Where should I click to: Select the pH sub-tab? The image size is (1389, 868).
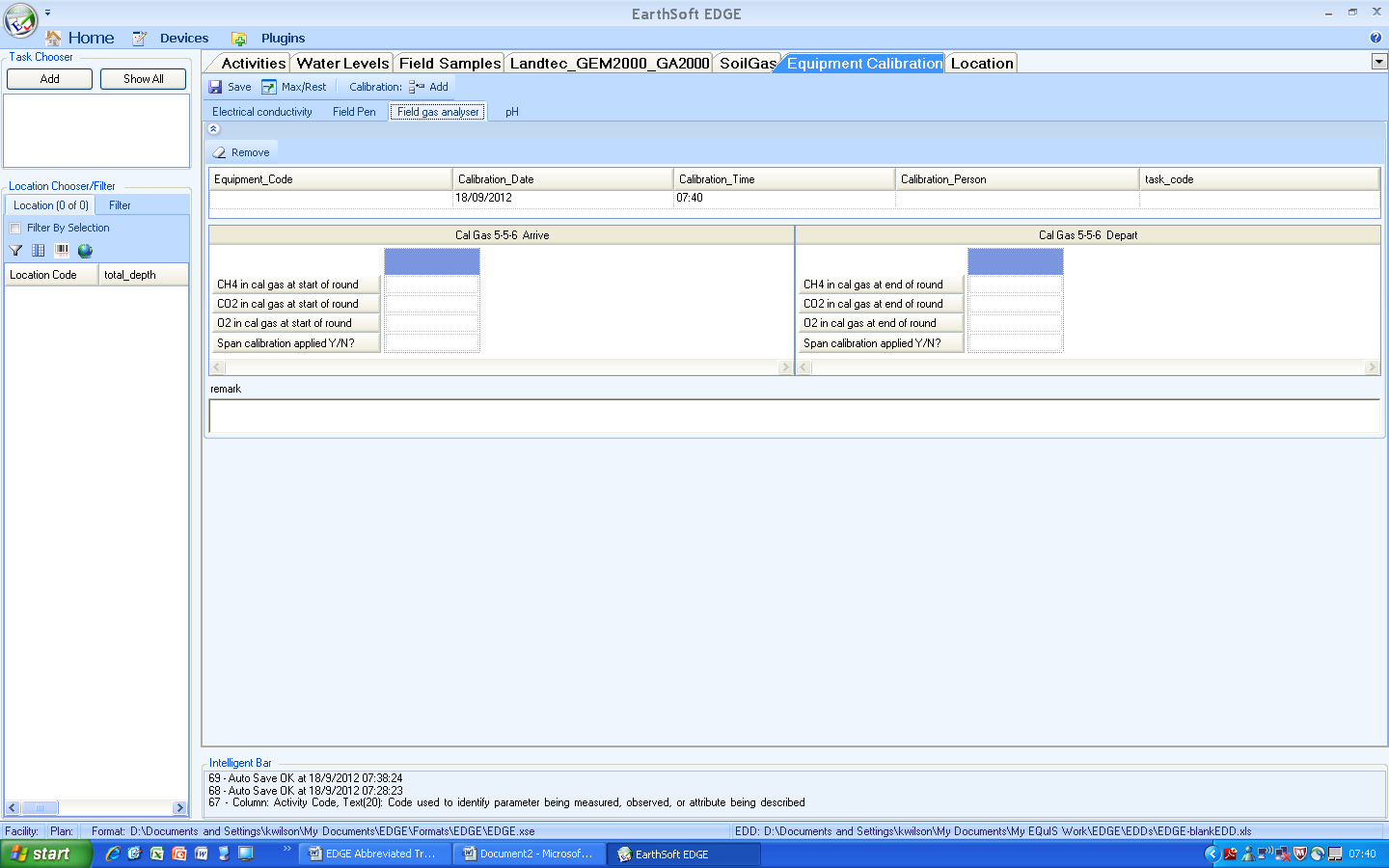click(512, 112)
